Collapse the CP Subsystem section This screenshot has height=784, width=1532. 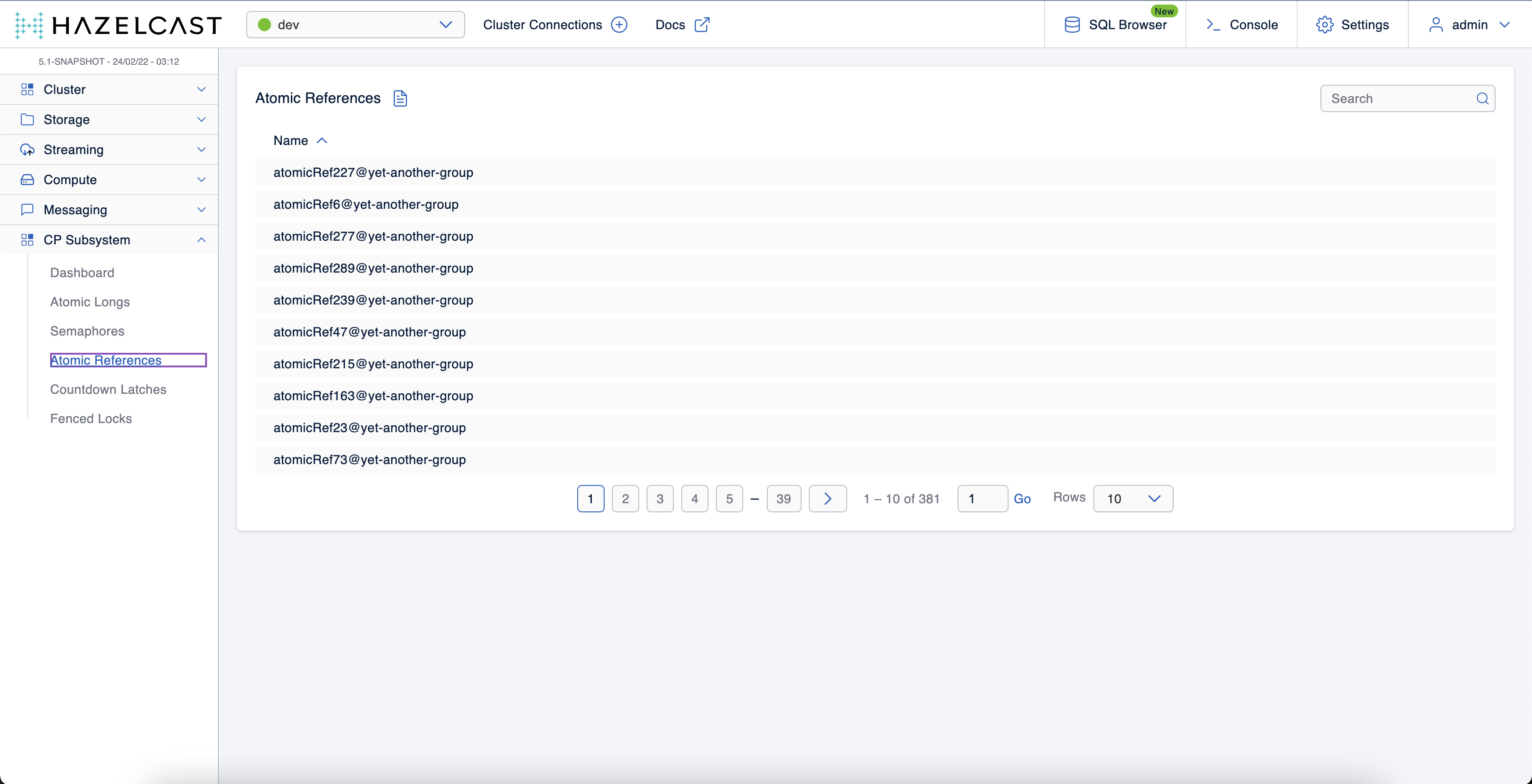[x=201, y=240]
